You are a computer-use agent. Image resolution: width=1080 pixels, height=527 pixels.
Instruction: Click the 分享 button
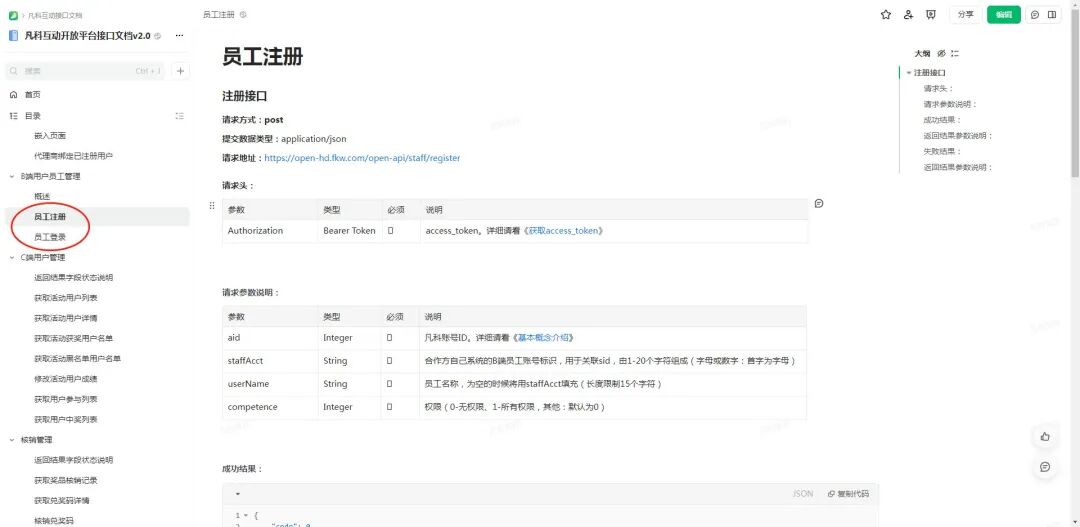coord(966,14)
